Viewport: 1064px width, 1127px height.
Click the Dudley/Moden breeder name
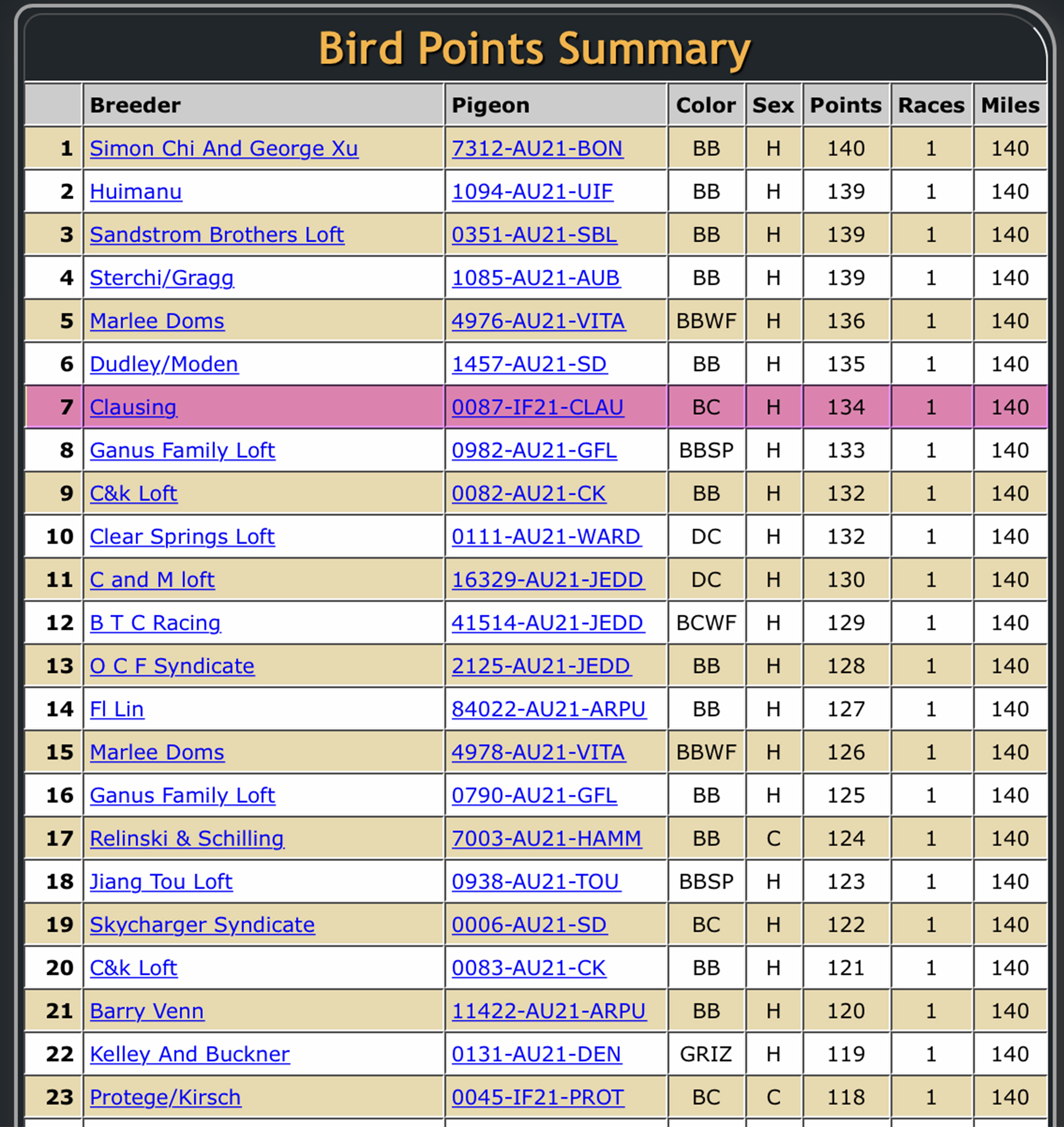[x=164, y=364]
